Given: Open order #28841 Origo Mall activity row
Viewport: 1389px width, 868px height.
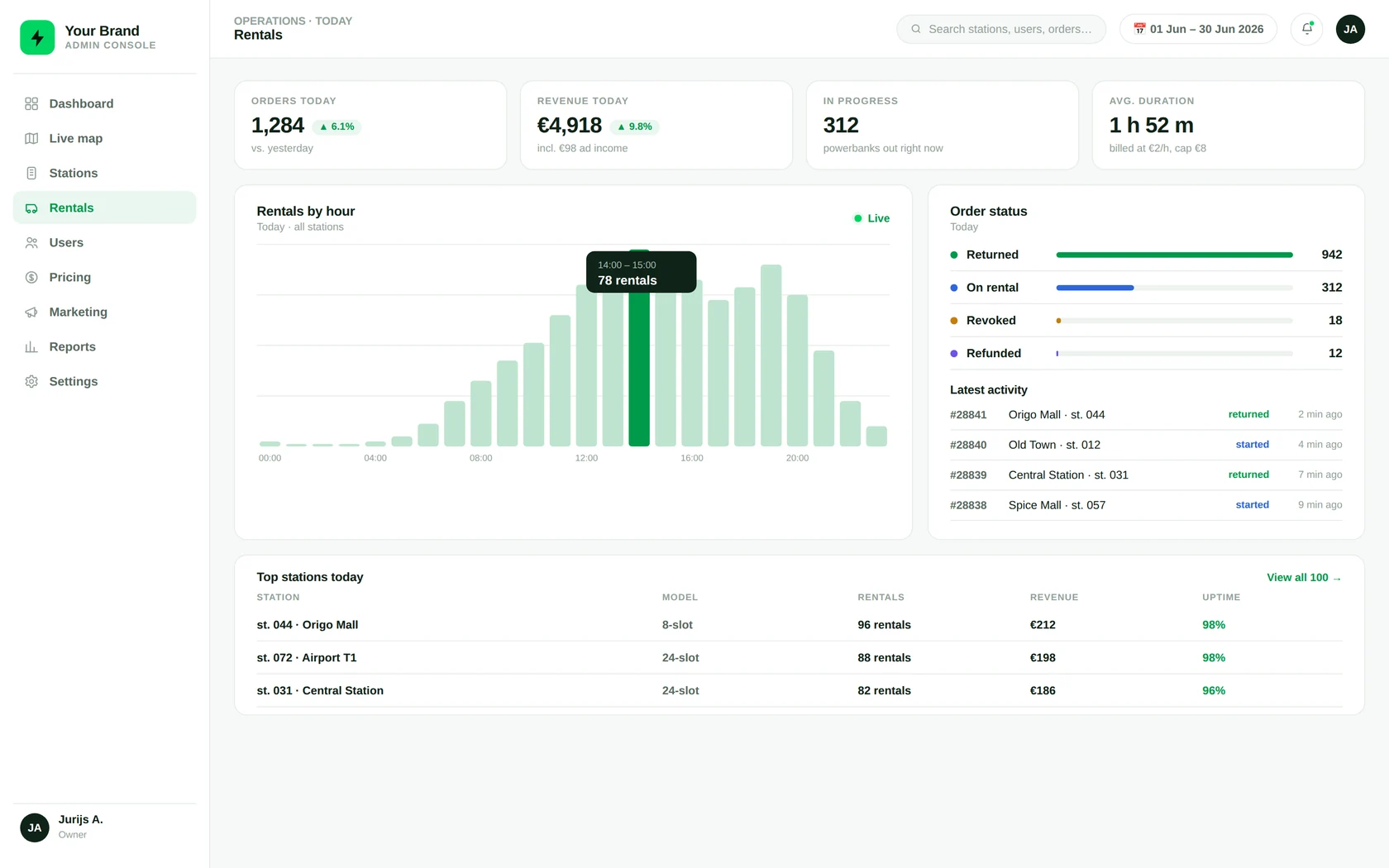Looking at the screenshot, I should (1146, 414).
